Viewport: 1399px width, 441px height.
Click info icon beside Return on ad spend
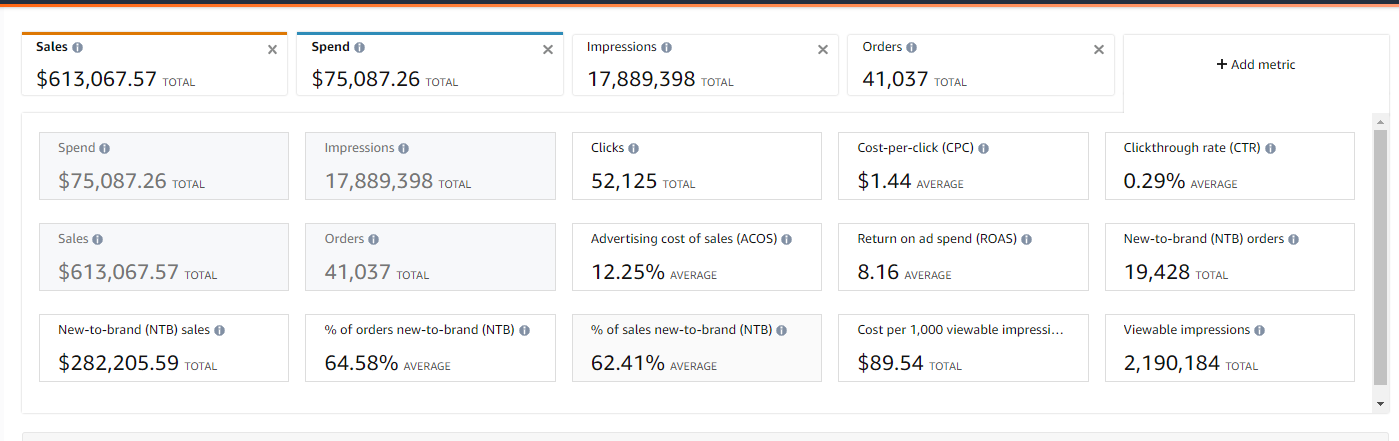pos(1026,240)
